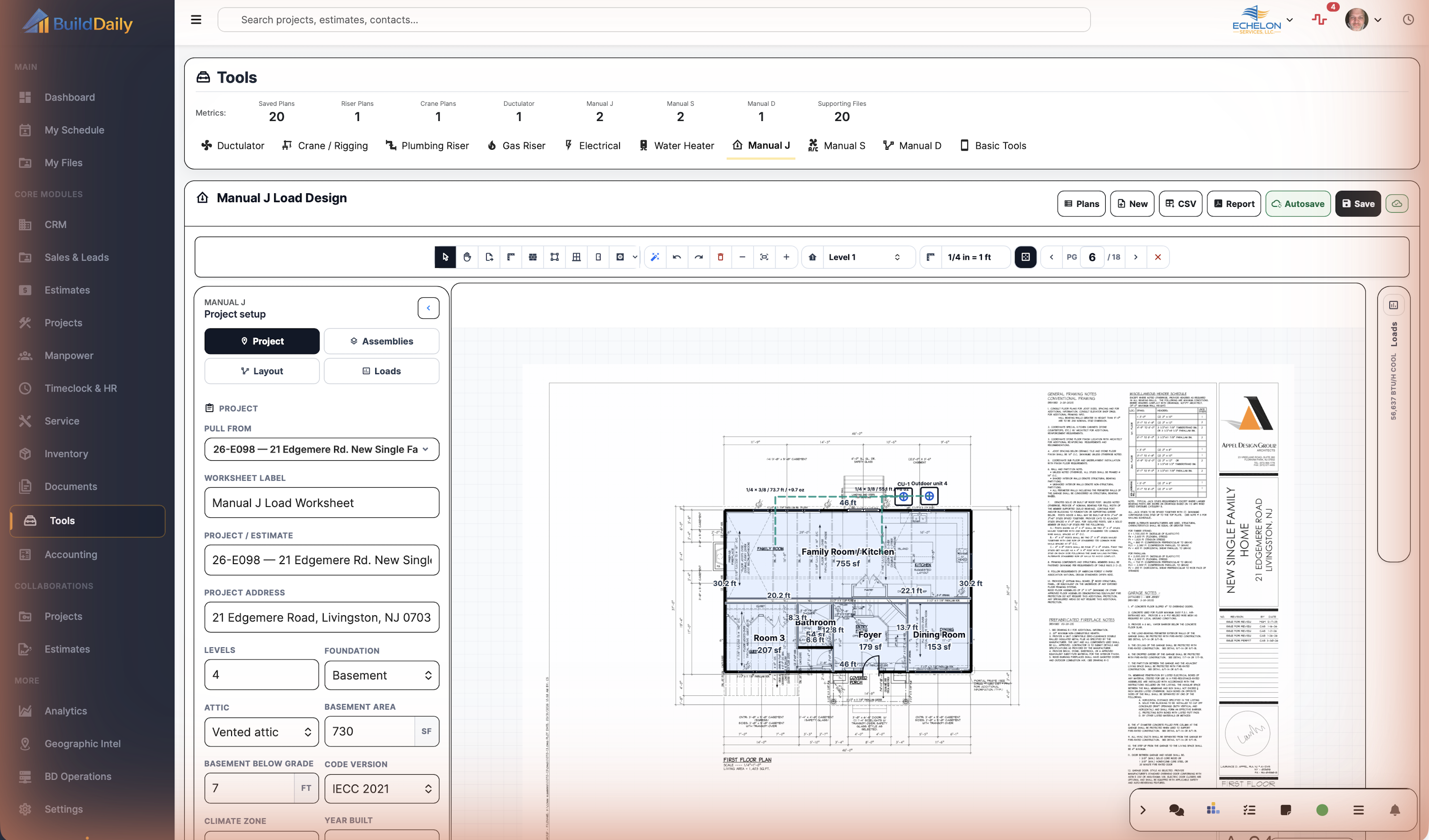The image size is (1429, 840).
Task: Click the fit-to-screen zoom icon
Action: click(x=764, y=257)
